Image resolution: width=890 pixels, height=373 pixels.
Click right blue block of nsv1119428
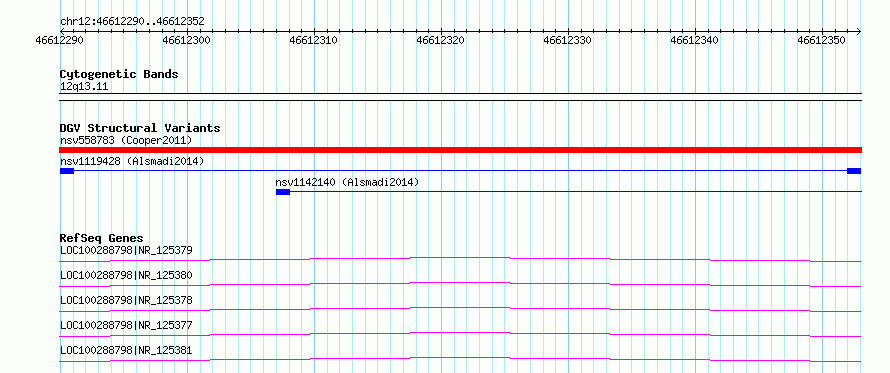(854, 171)
